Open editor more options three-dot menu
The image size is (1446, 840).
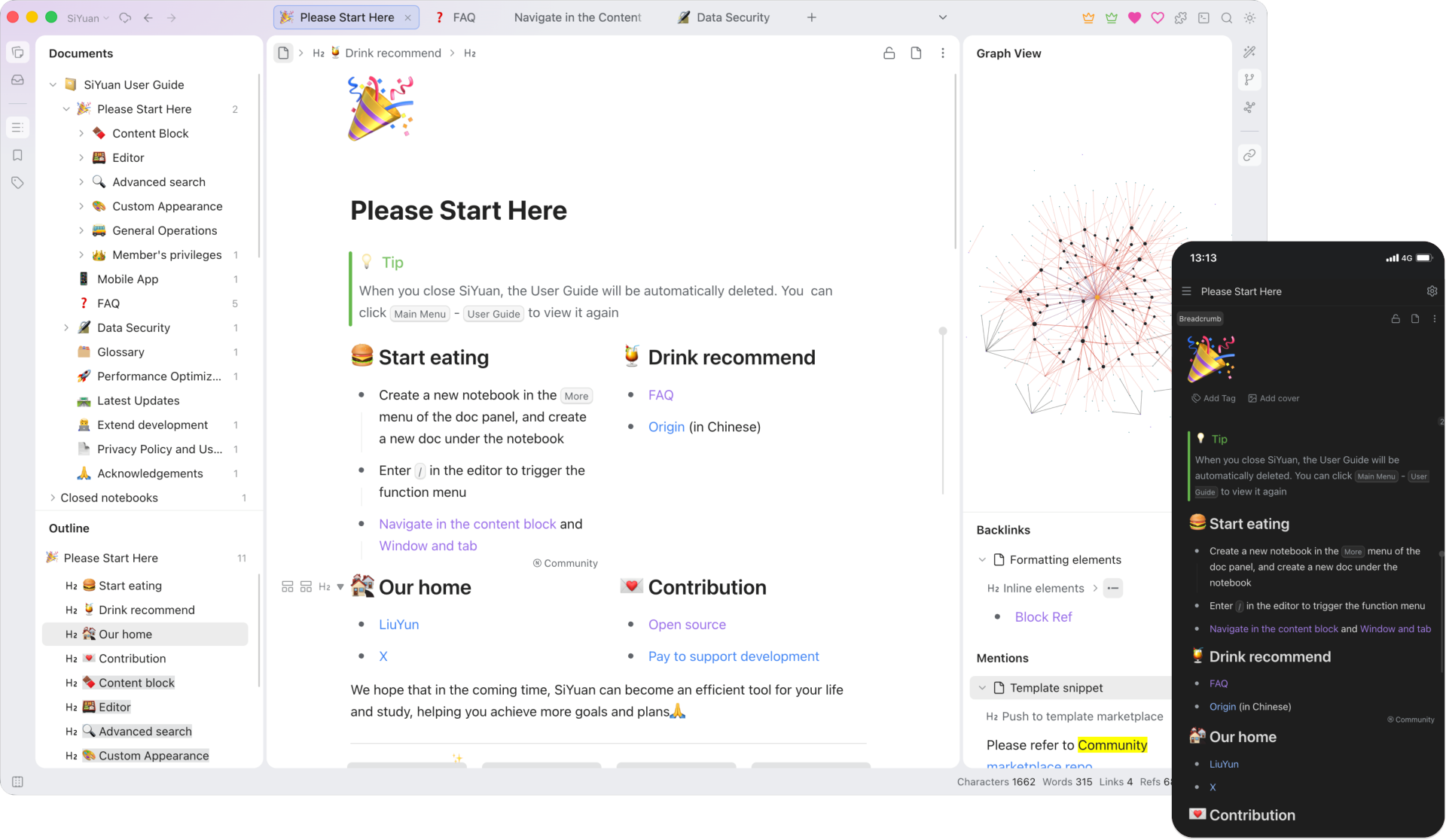tap(942, 53)
